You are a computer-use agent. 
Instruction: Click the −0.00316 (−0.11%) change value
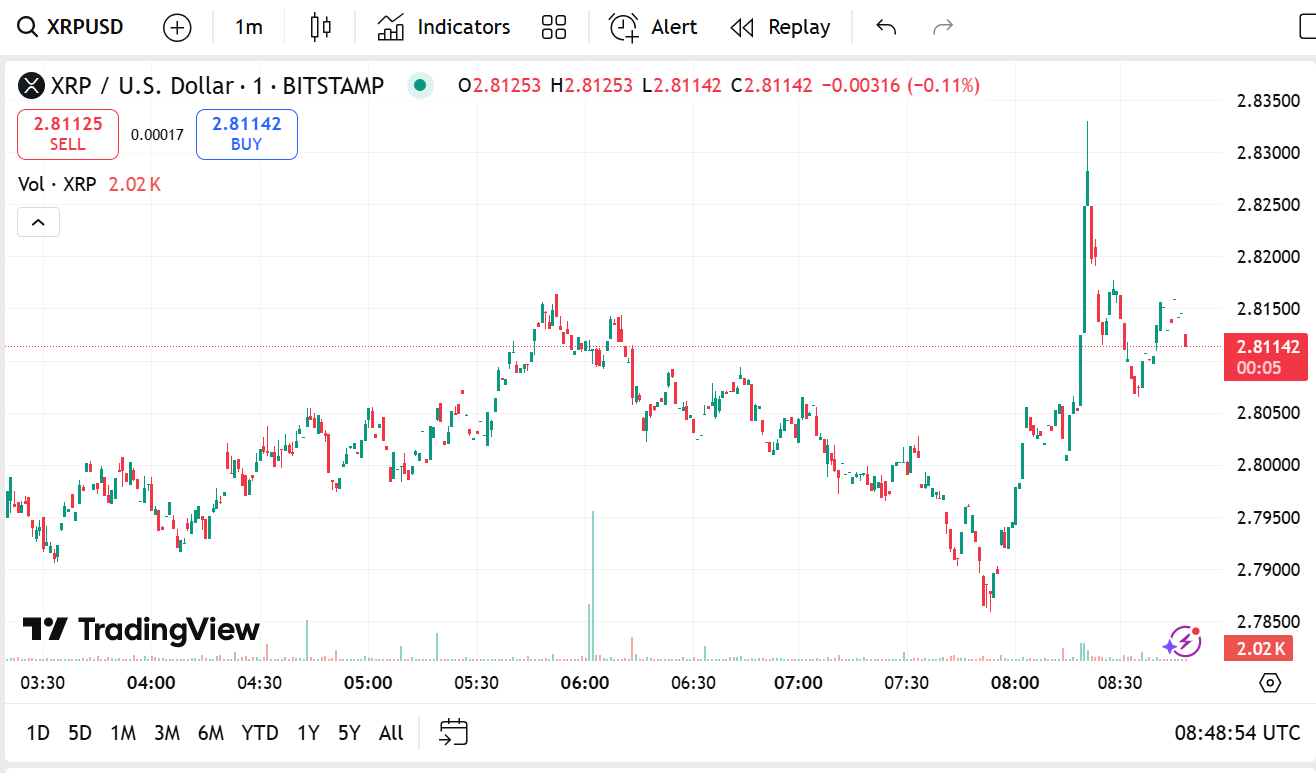(x=900, y=86)
